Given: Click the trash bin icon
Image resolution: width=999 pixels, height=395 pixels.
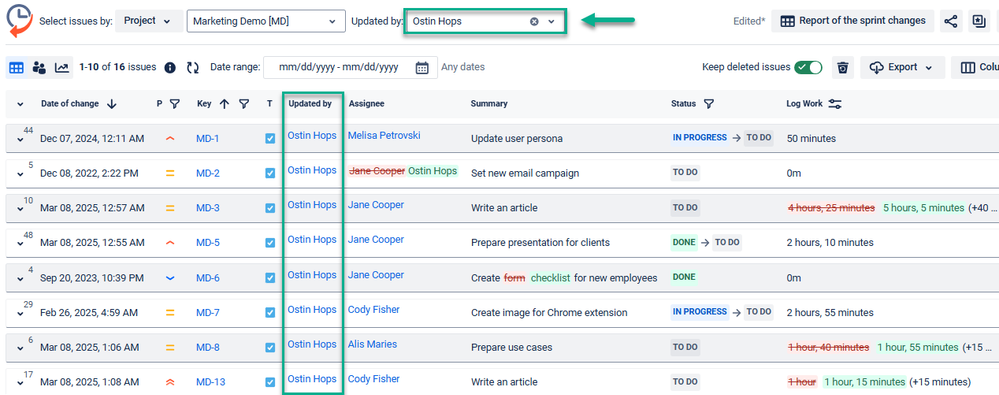Looking at the screenshot, I should point(843,67).
